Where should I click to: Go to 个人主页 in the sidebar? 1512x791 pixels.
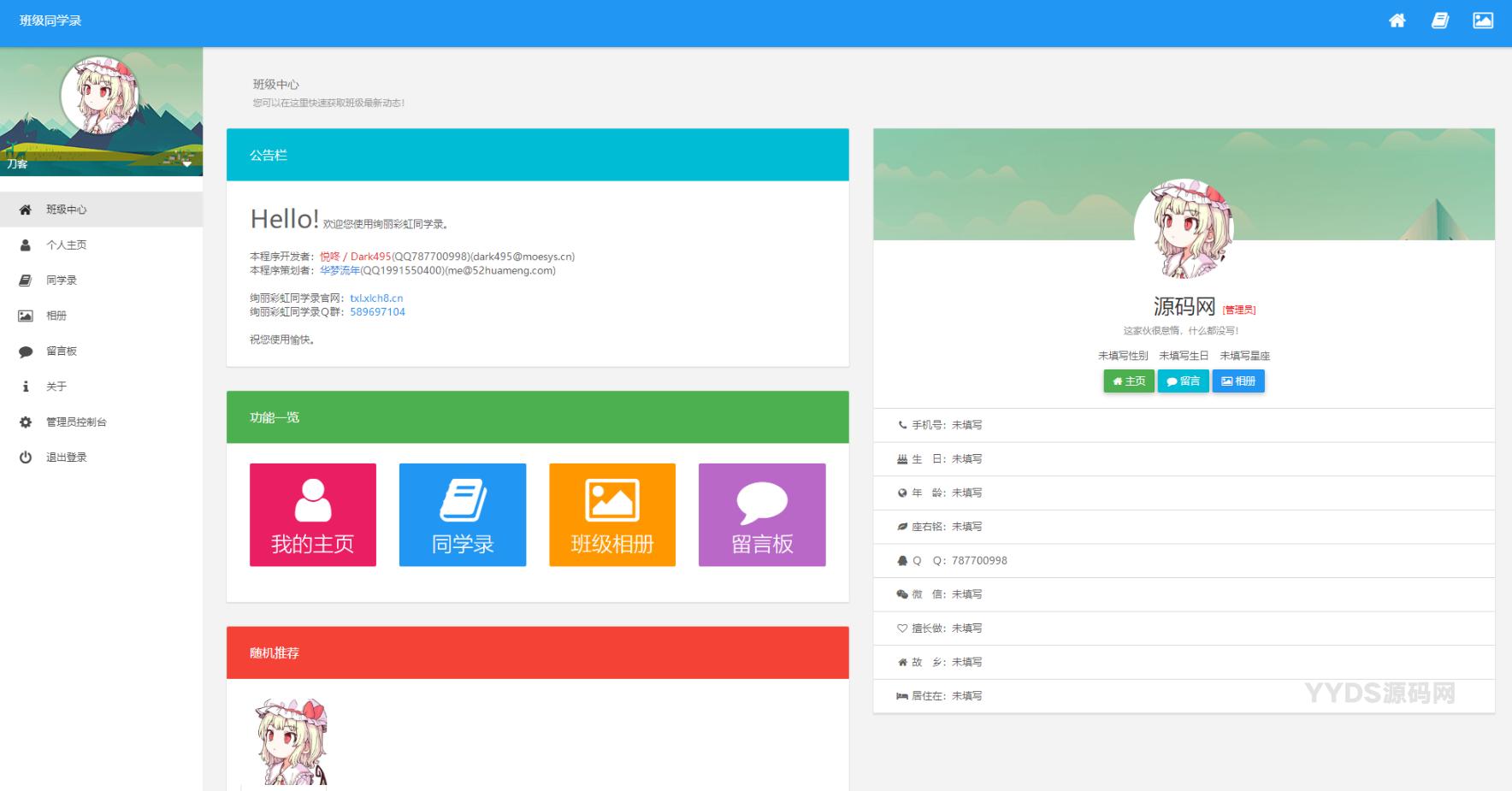(x=66, y=245)
